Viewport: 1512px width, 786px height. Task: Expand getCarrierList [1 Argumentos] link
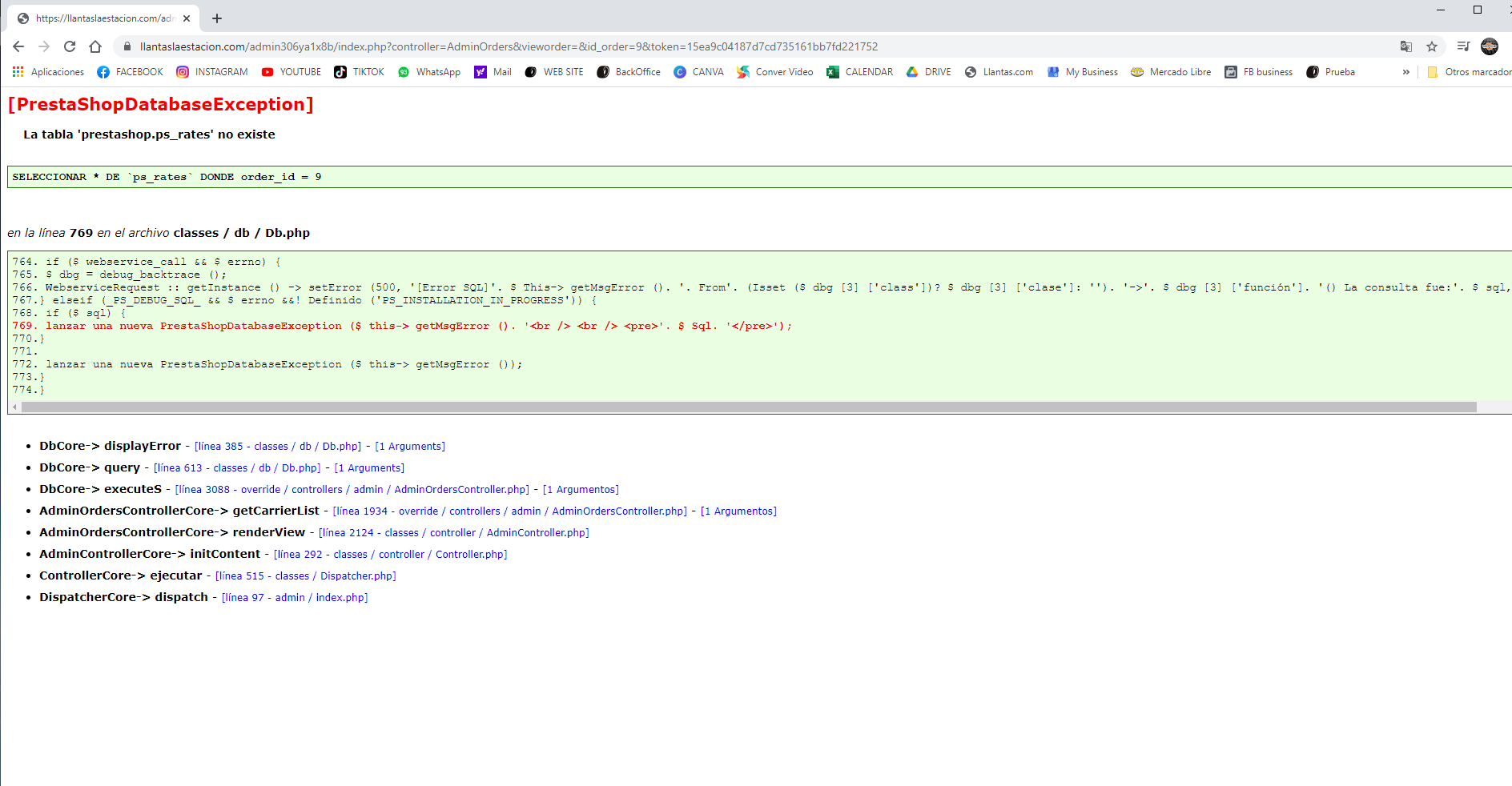[x=738, y=511]
